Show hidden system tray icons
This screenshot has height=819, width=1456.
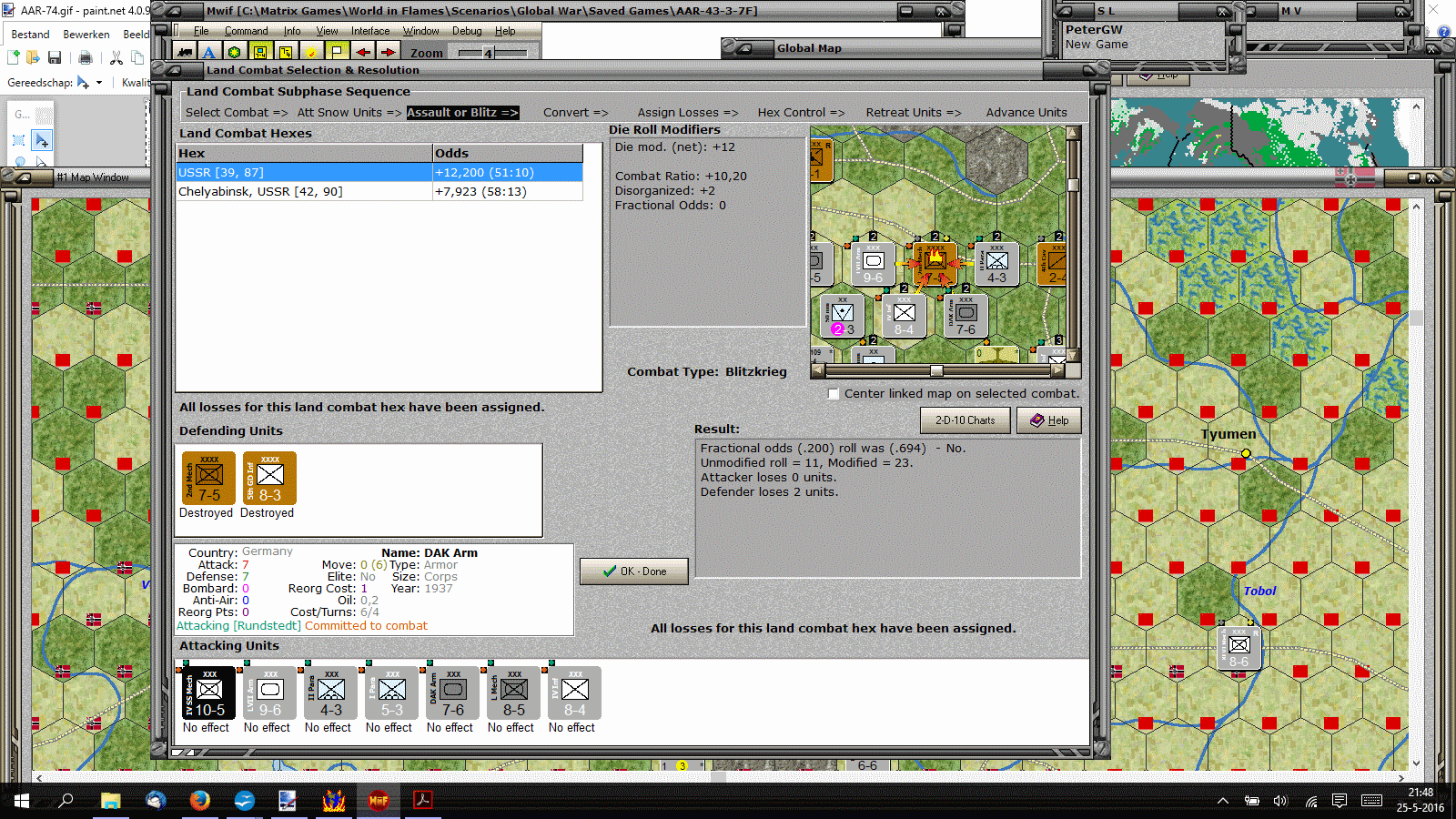click(1223, 801)
